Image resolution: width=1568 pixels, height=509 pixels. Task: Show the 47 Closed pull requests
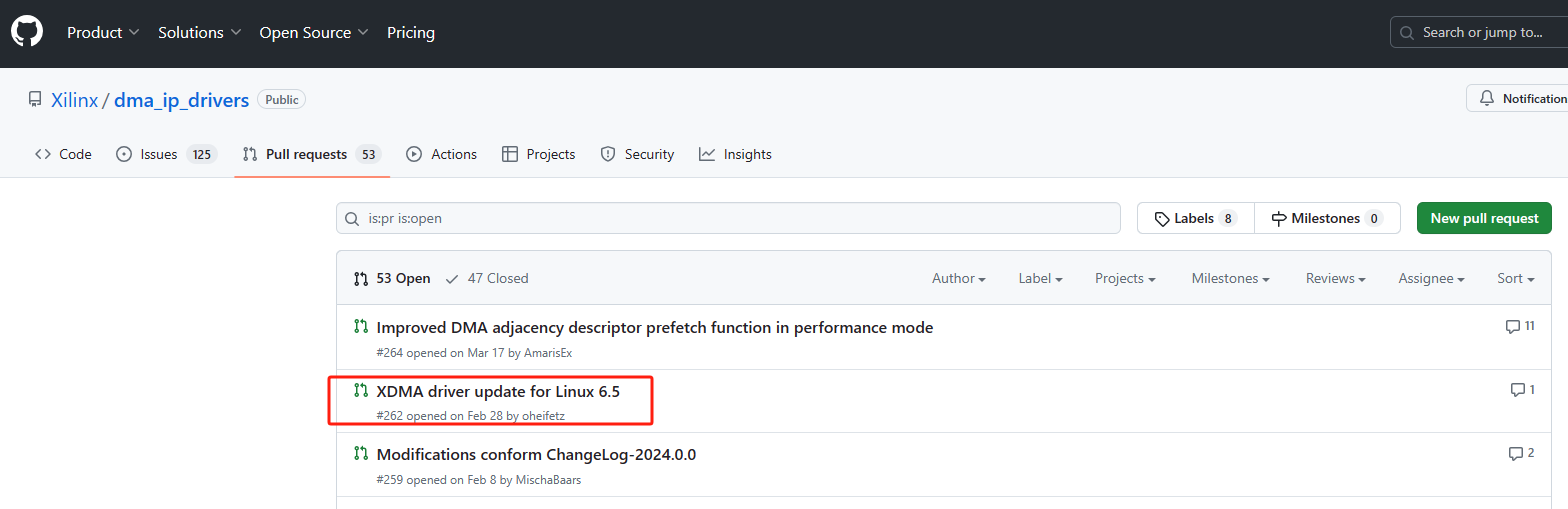(487, 278)
